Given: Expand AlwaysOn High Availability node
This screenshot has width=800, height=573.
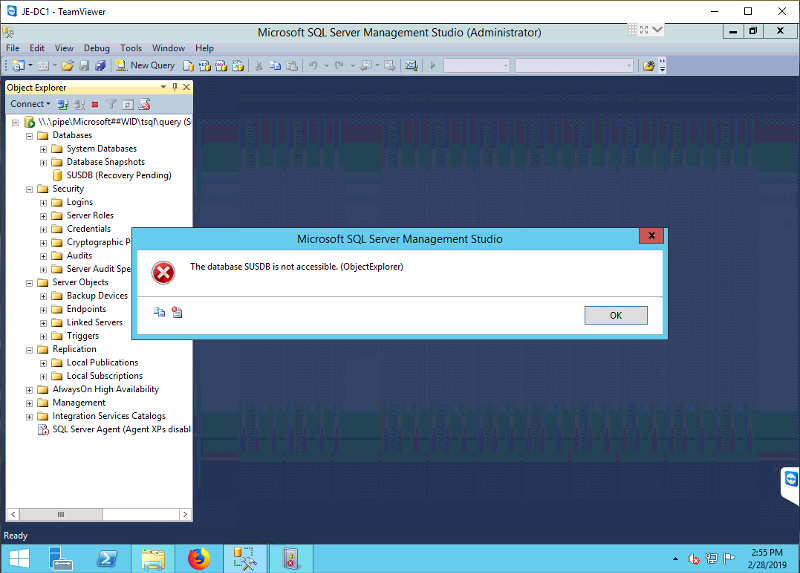Looking at the screenshot, I should [29, 390].
